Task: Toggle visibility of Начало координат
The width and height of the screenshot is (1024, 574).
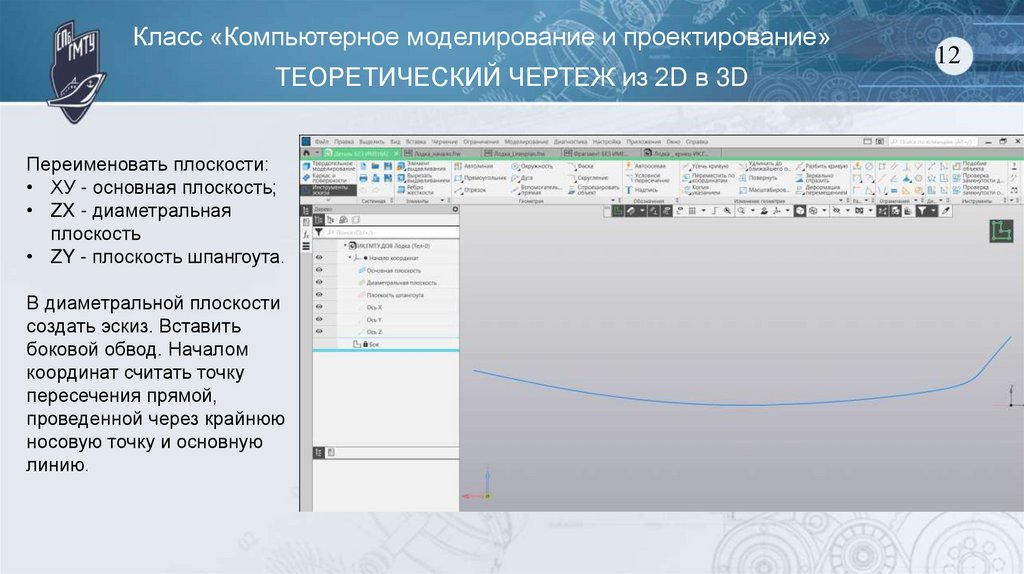Action: 319,257
